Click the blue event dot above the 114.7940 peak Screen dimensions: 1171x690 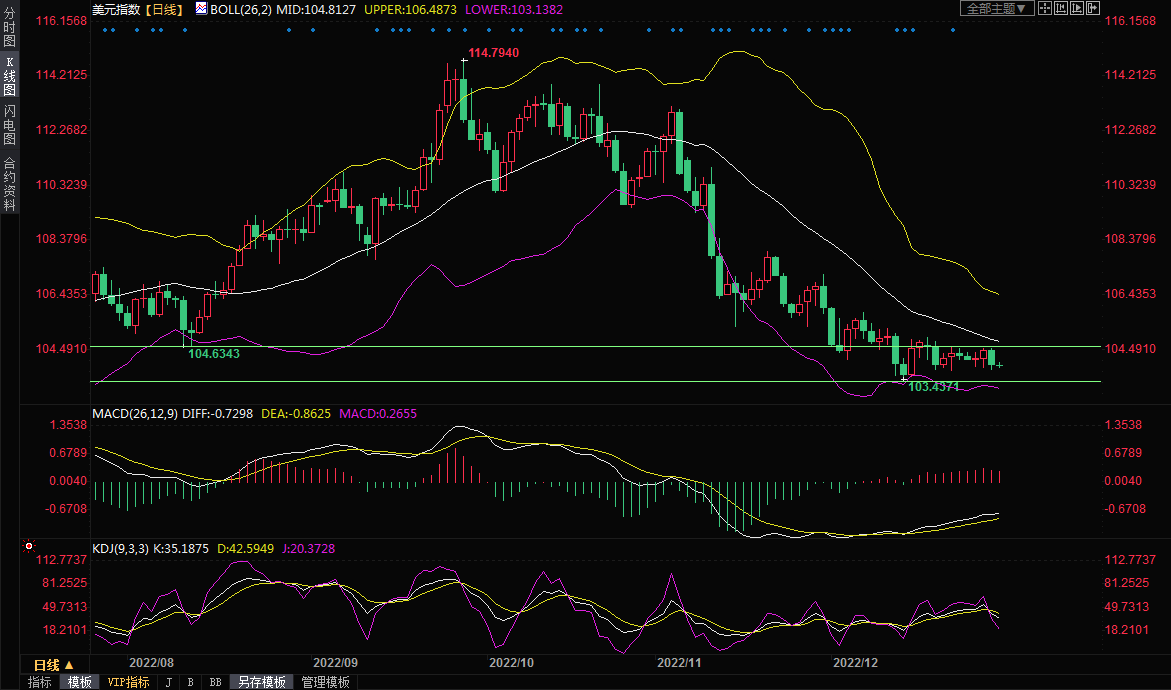pyautogui.click(x=464, y=30)
